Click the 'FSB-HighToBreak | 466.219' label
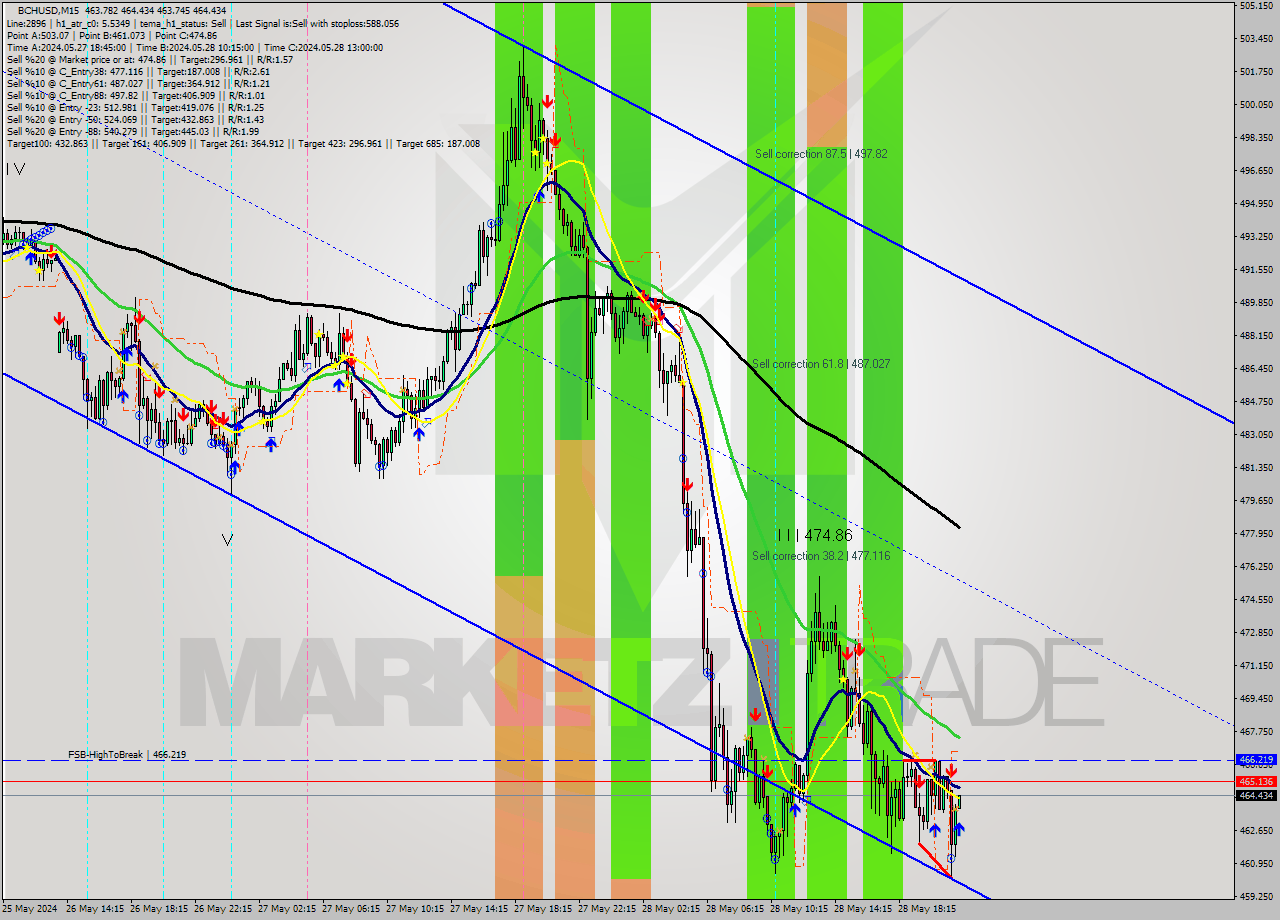The image size is (1280, 920). pyautogui.click(x=127, y=754)
